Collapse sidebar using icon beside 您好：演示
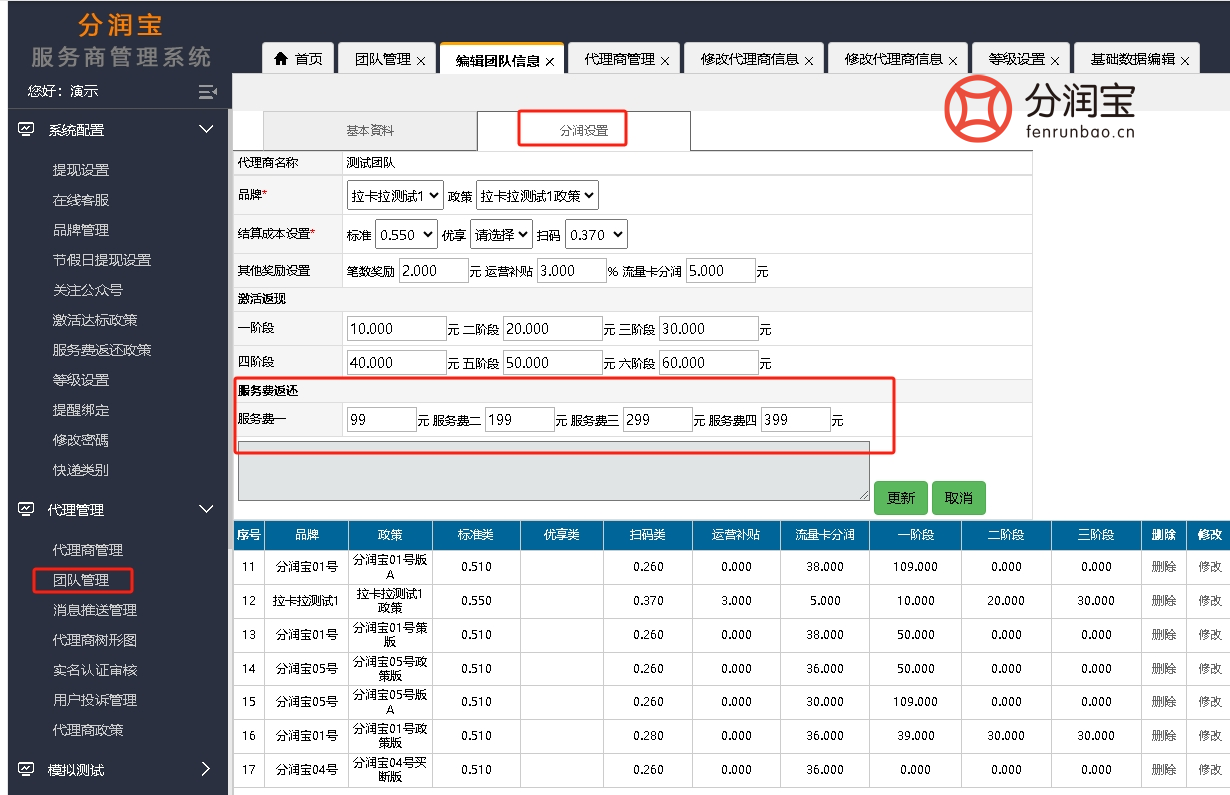The image size is (1230, 795). (x=205, y=90)
